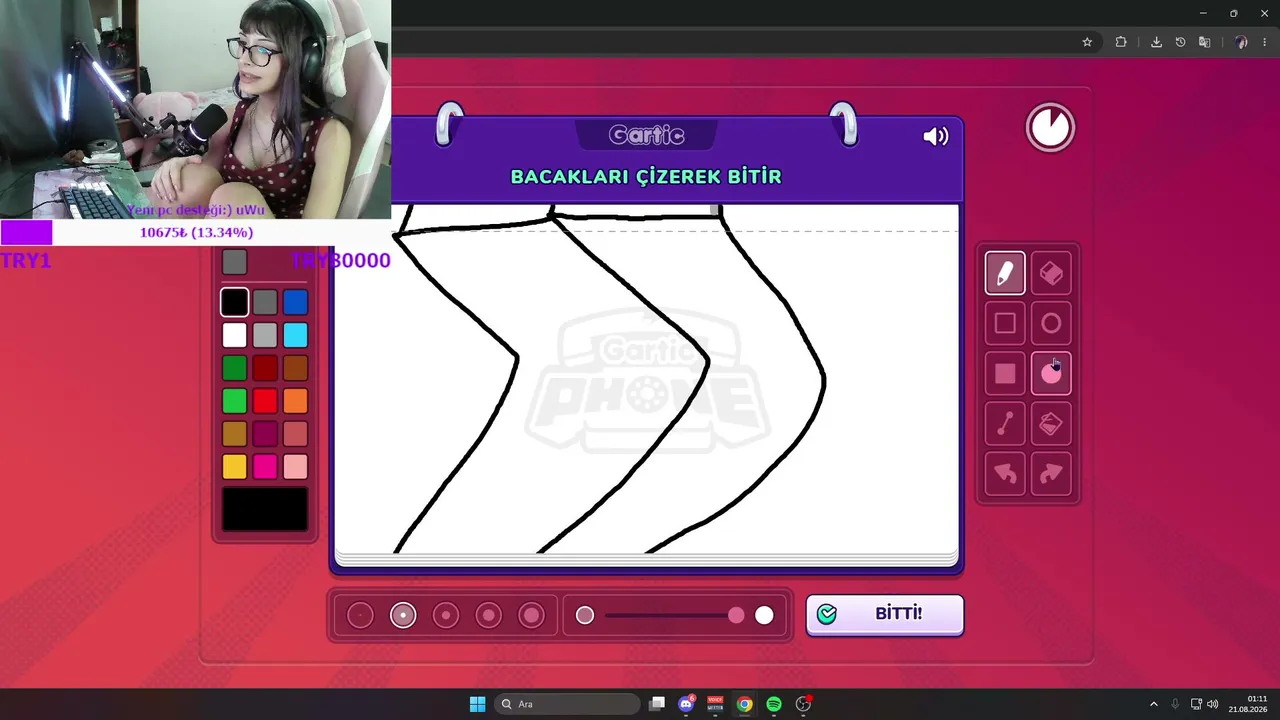Pick the dark red color swatch

click(x=265, y=368)
